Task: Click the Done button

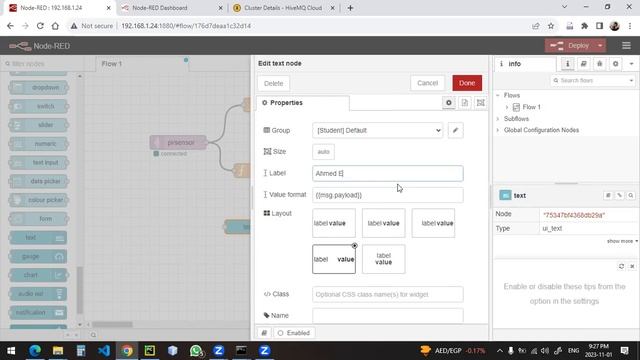Action: click(467, 83)
